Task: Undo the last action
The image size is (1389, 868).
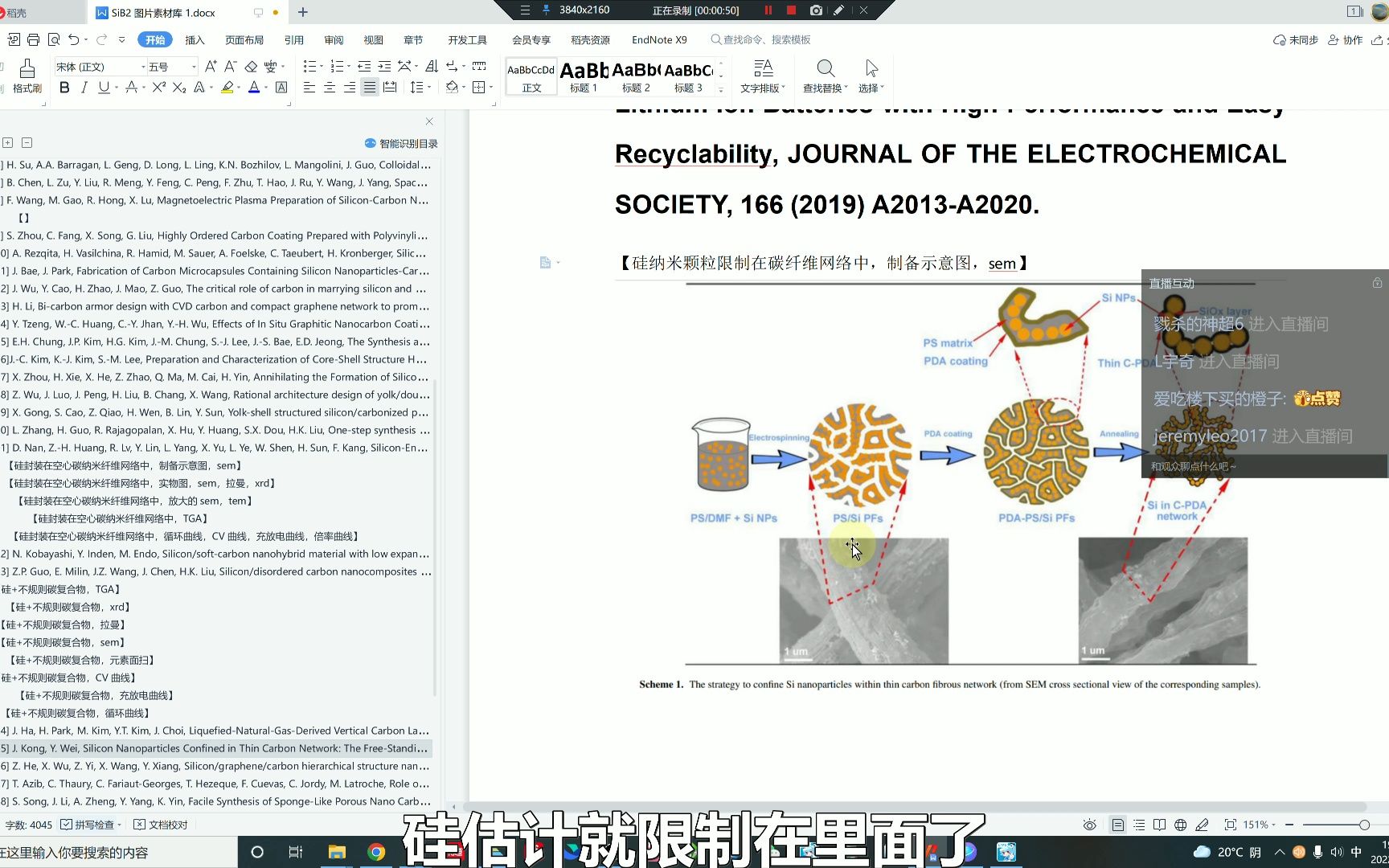Action: click(x=74, y=39)
